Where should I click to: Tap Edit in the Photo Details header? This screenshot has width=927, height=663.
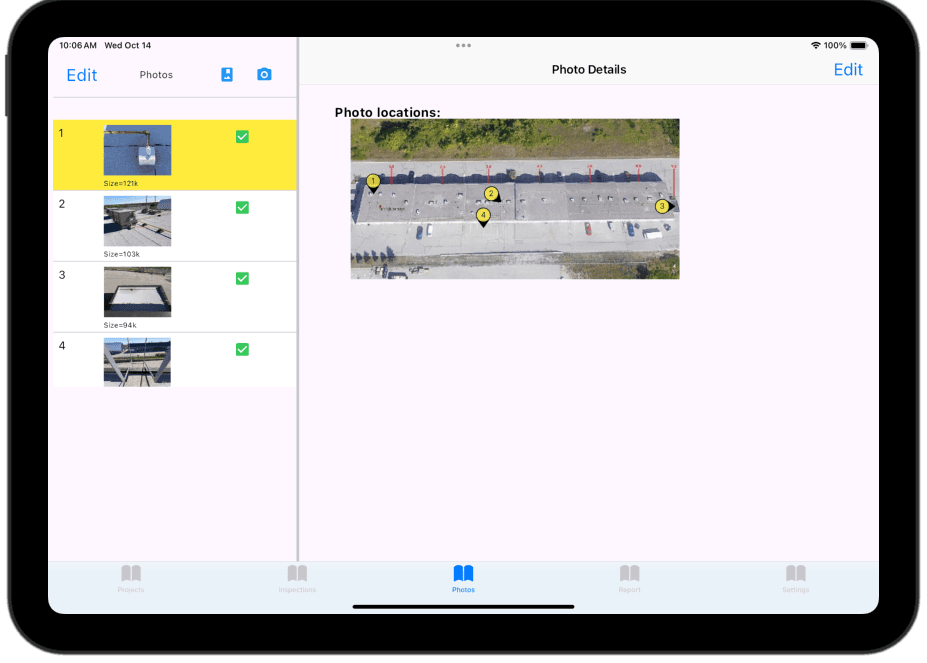click(x=848, y=70)
